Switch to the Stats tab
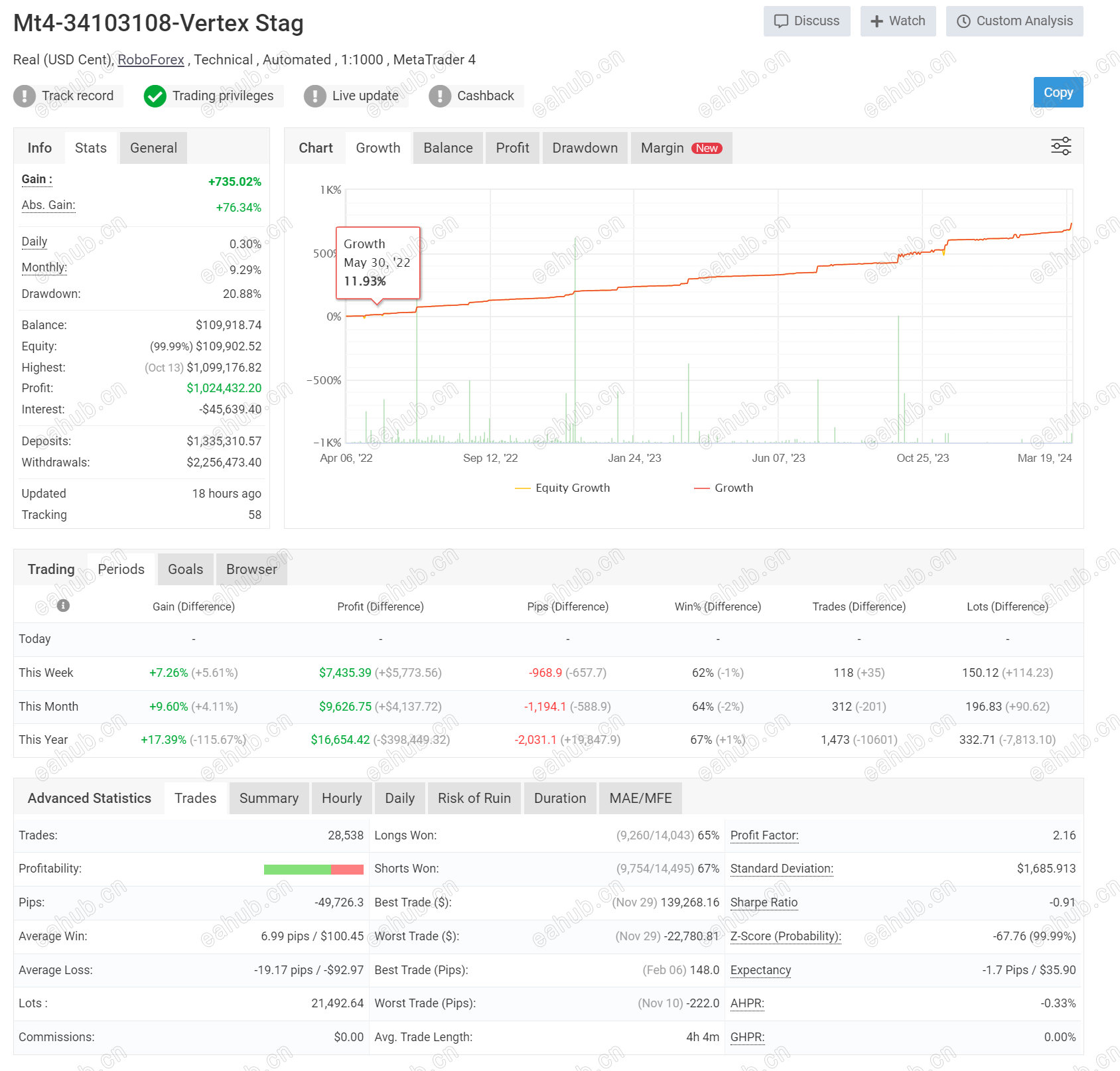 [x=91, y=148]
